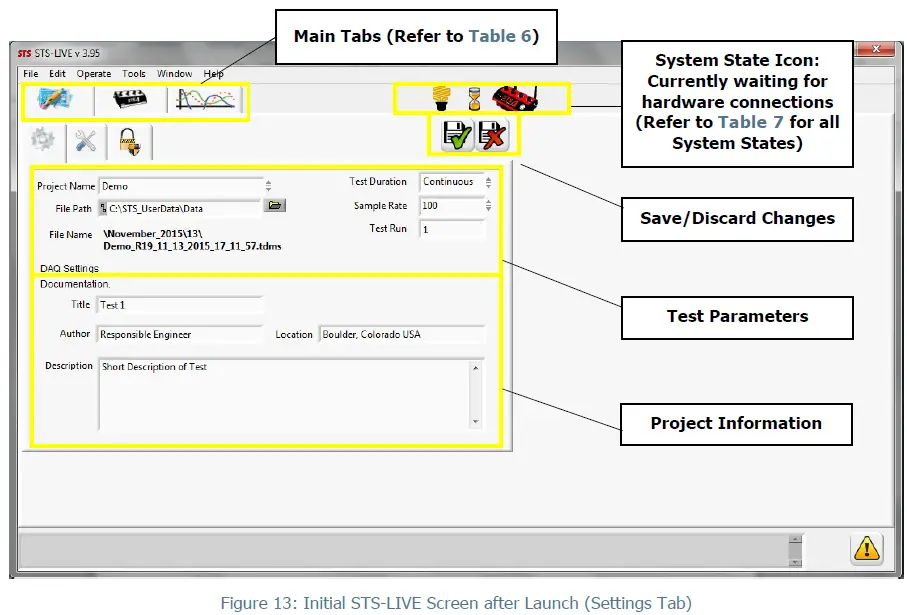The height and width of the screenshot is (615, 907).
Task: Click the padlock icon in the toolbar
Action: (x=128, y=141)
